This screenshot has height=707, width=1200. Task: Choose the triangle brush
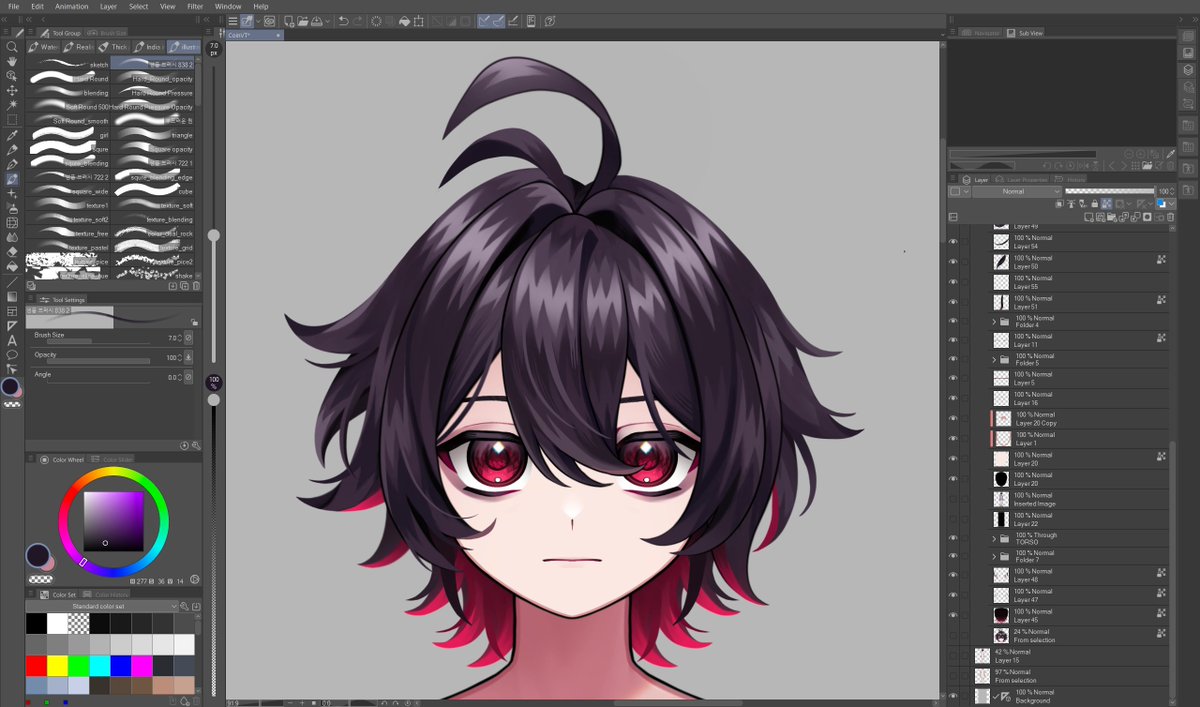coord(154,135)
